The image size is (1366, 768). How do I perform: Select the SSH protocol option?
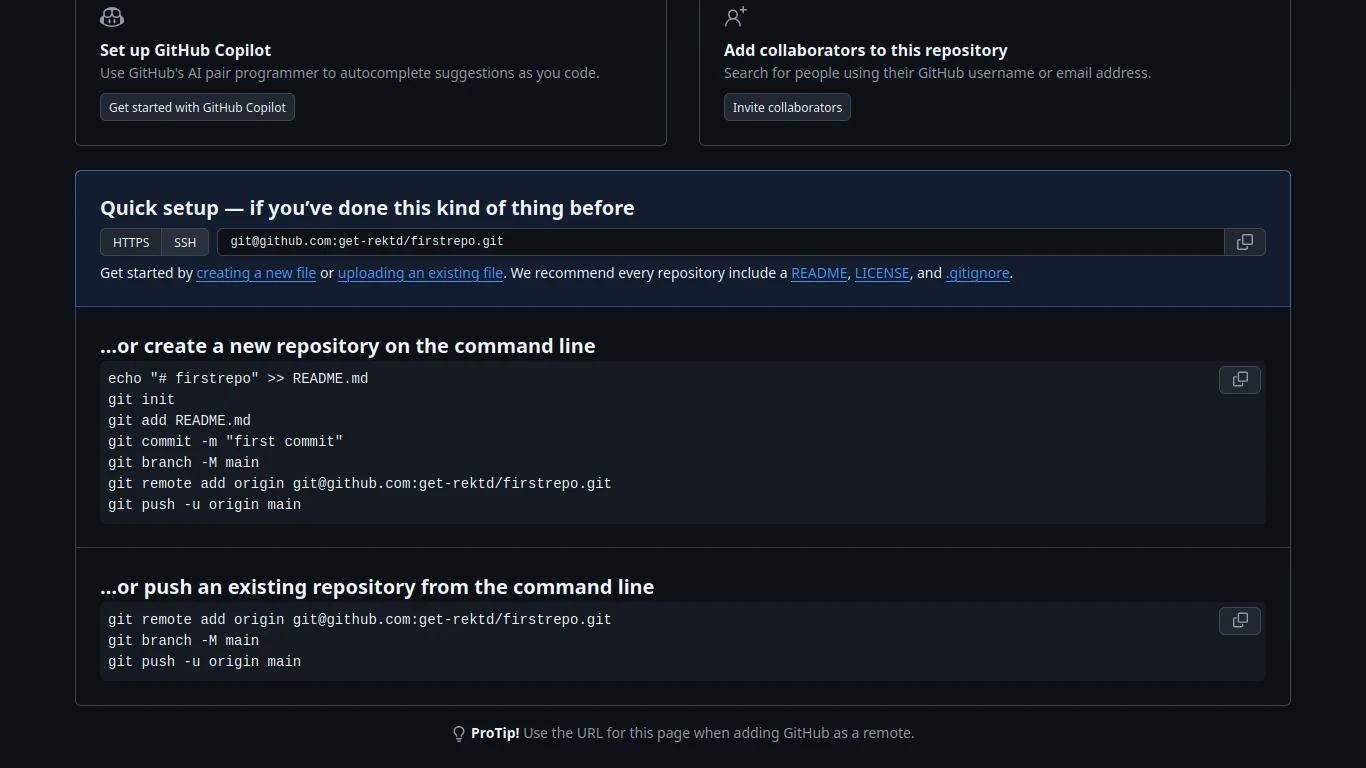click(x=185, y=242)
